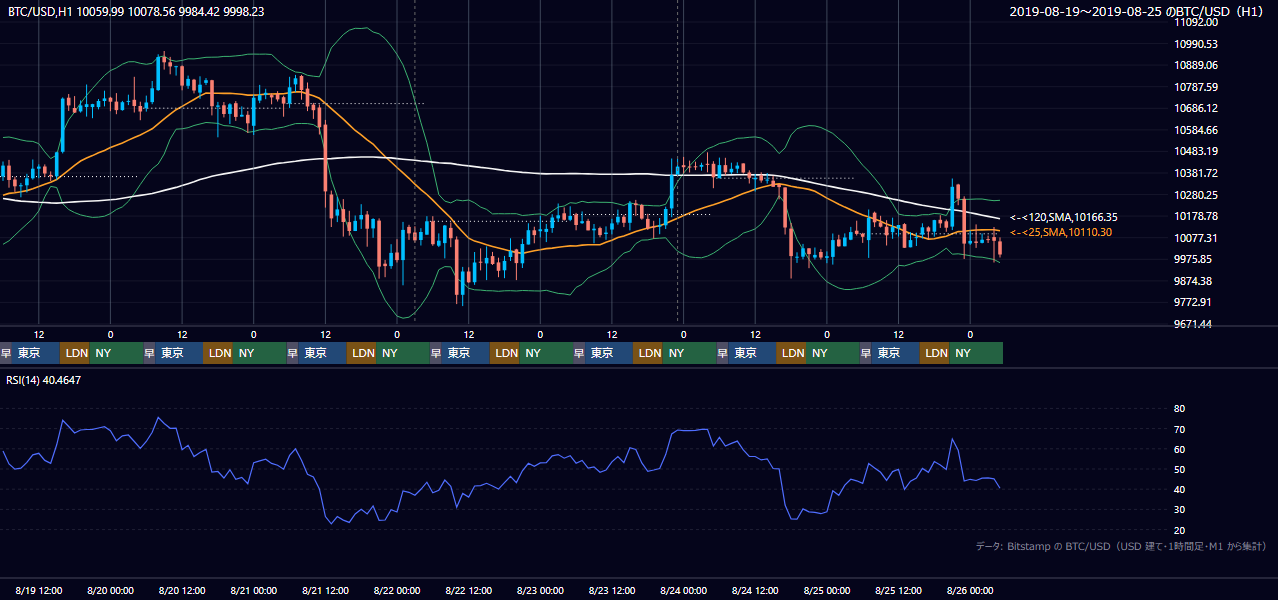Select the 10889.06 price level label
Viewport: 1278px width, 600px height.
pyautogui.click(x=1196, y=65)
